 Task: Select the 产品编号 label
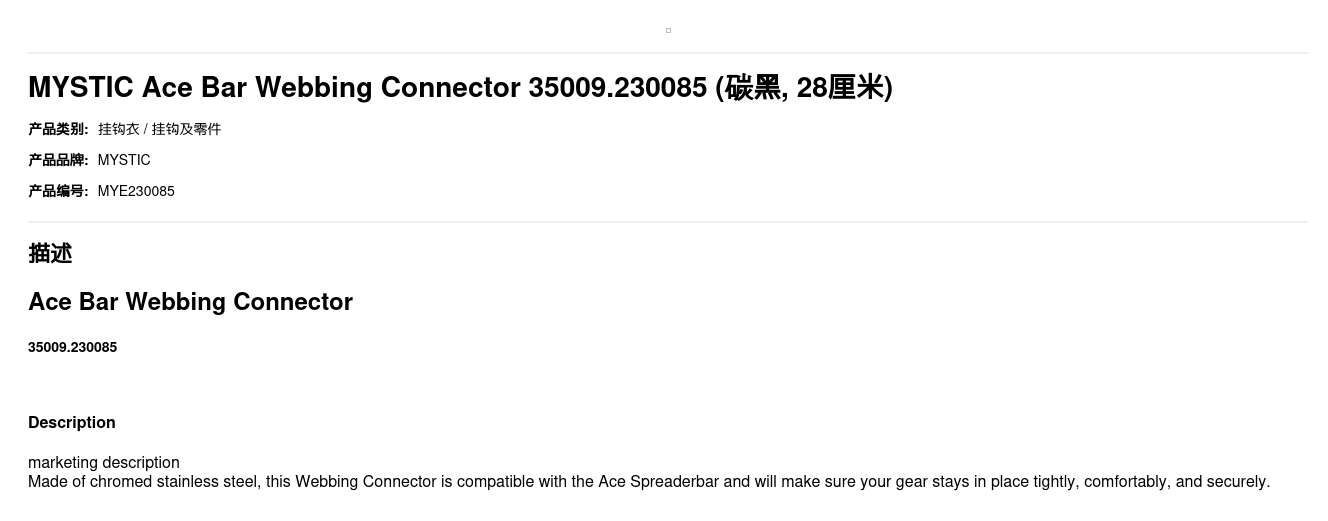click(58, 191)
